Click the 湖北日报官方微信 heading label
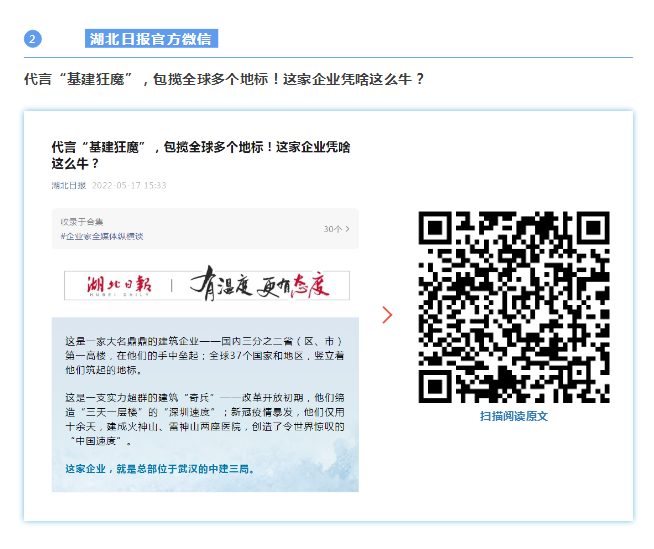 point(151,39)
